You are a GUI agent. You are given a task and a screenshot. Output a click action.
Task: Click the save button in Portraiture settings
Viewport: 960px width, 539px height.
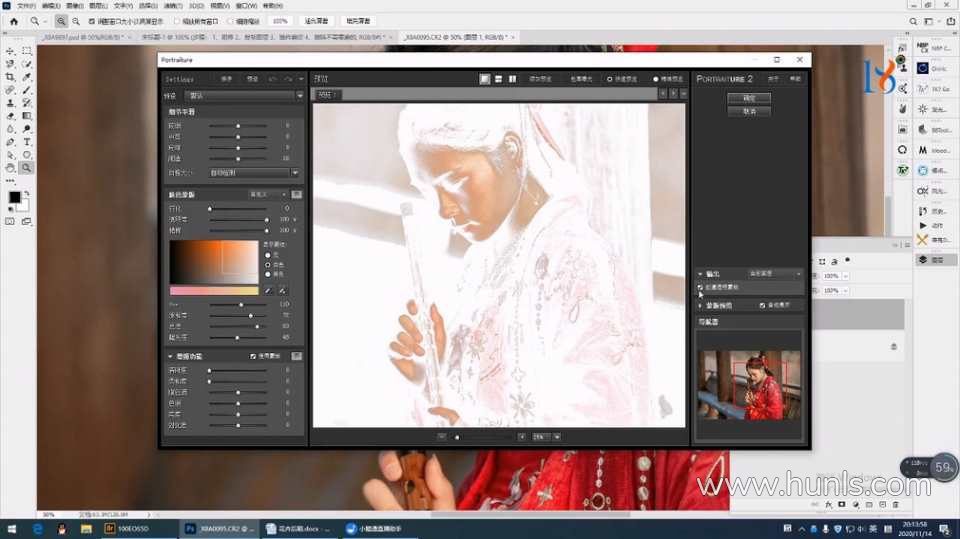(x=227, y=79)
